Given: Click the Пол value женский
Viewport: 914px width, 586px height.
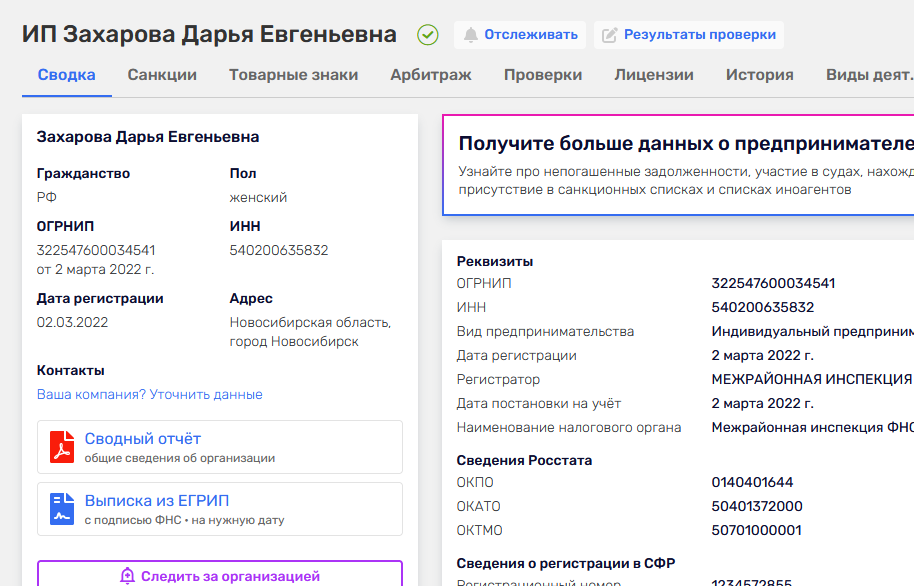Looking at the screenshot, I should coord(258,198).
